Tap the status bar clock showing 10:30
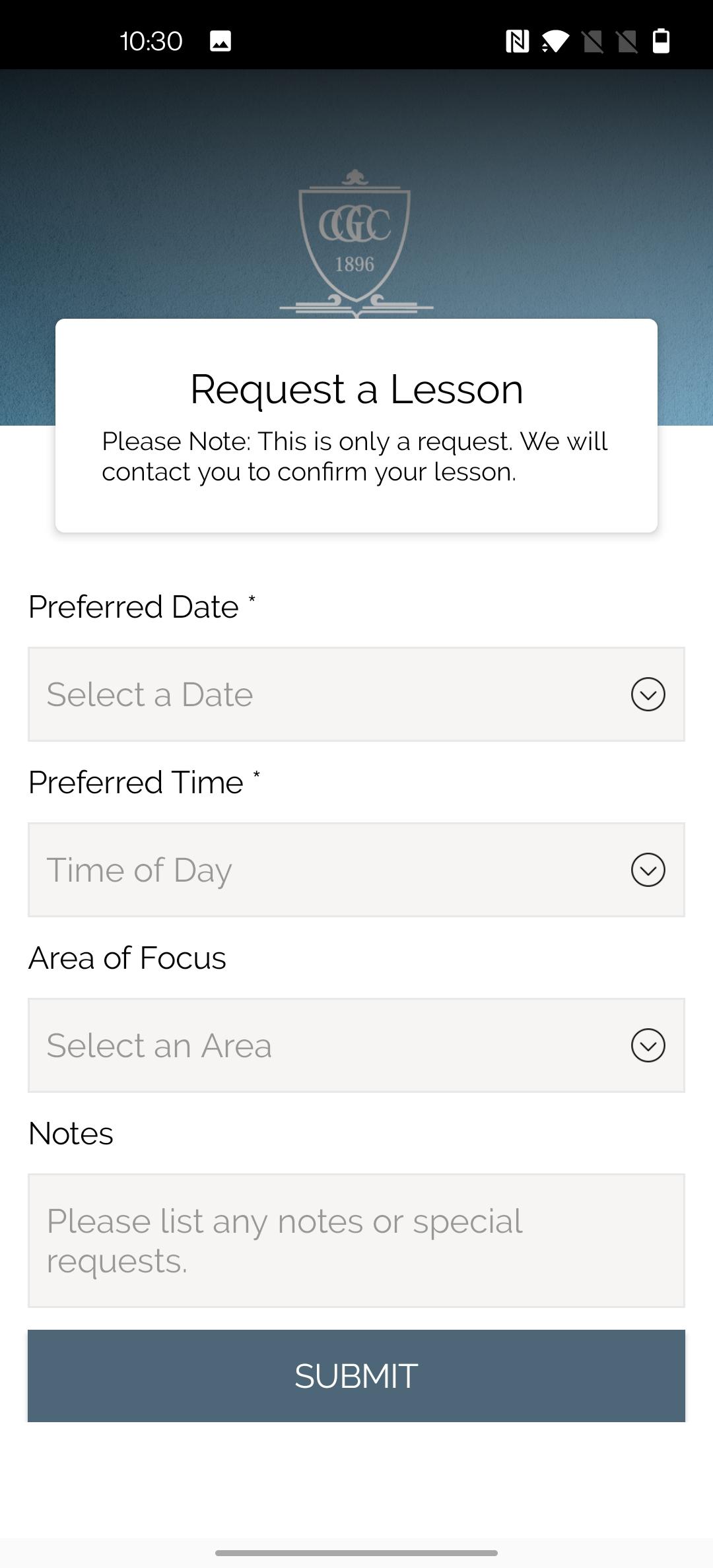Image resolution: width=713 pixels, height=1568 pixels. point(151,41)
